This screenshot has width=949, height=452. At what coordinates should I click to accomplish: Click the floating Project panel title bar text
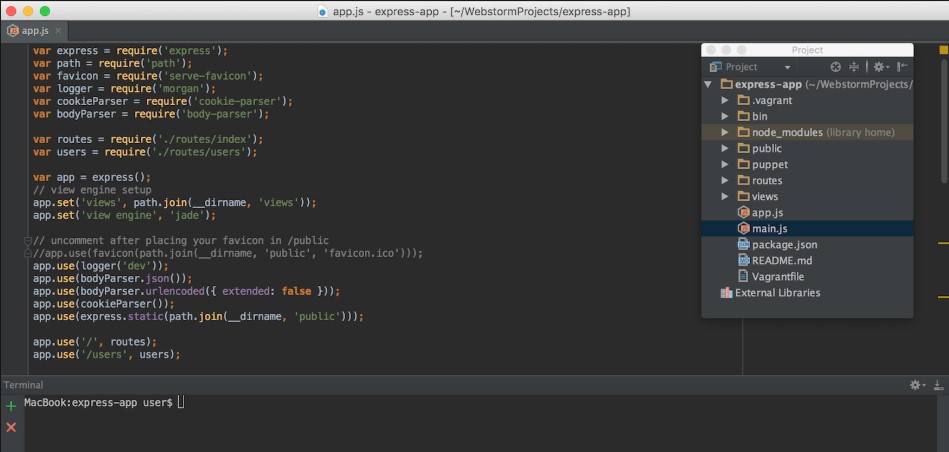click(807, 50)
